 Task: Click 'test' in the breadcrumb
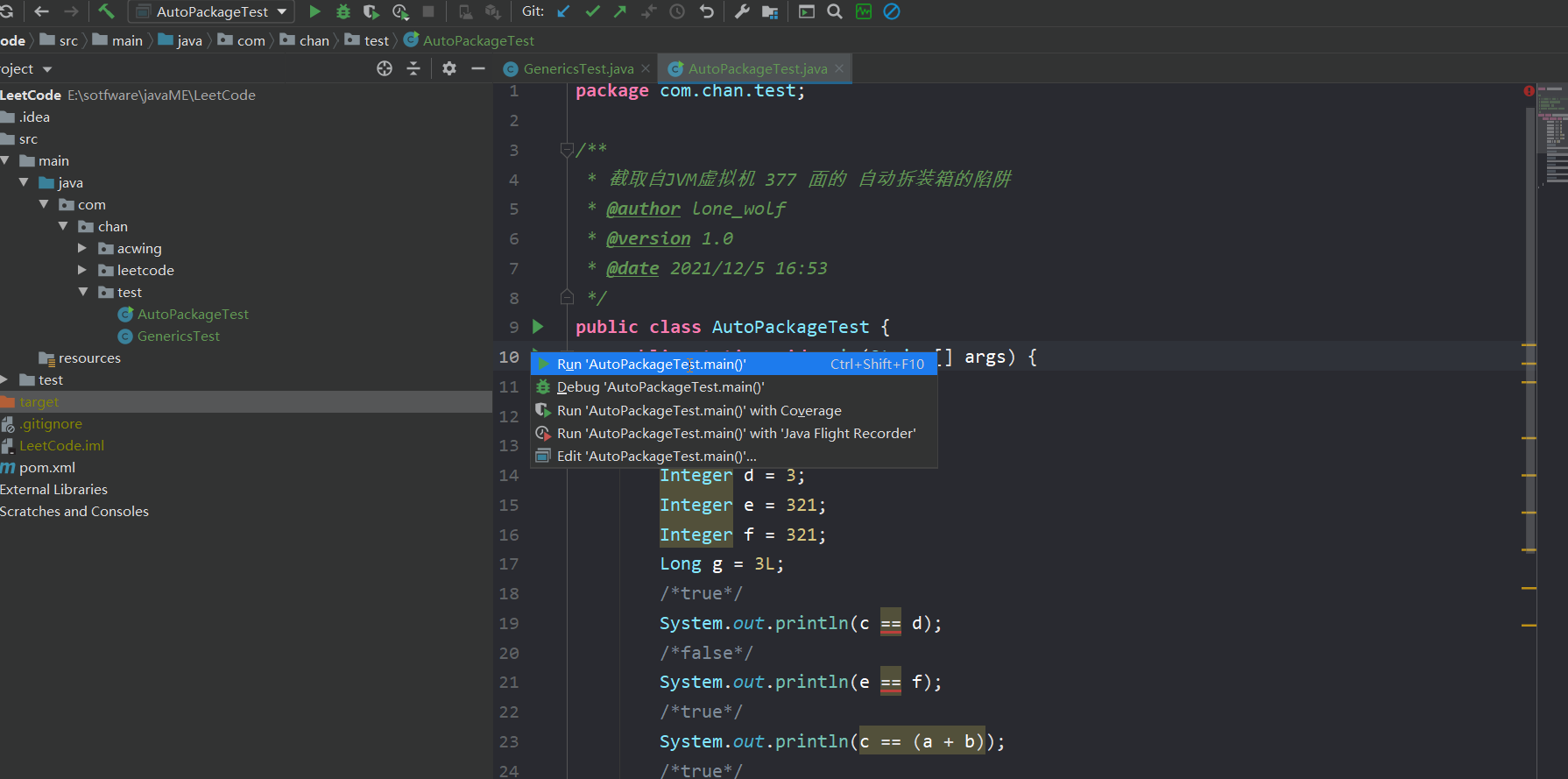(x=376, y=40)
